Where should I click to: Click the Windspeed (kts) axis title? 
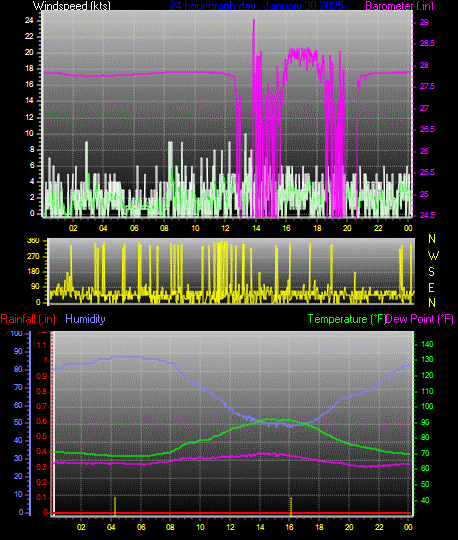[x=72, y=6]
